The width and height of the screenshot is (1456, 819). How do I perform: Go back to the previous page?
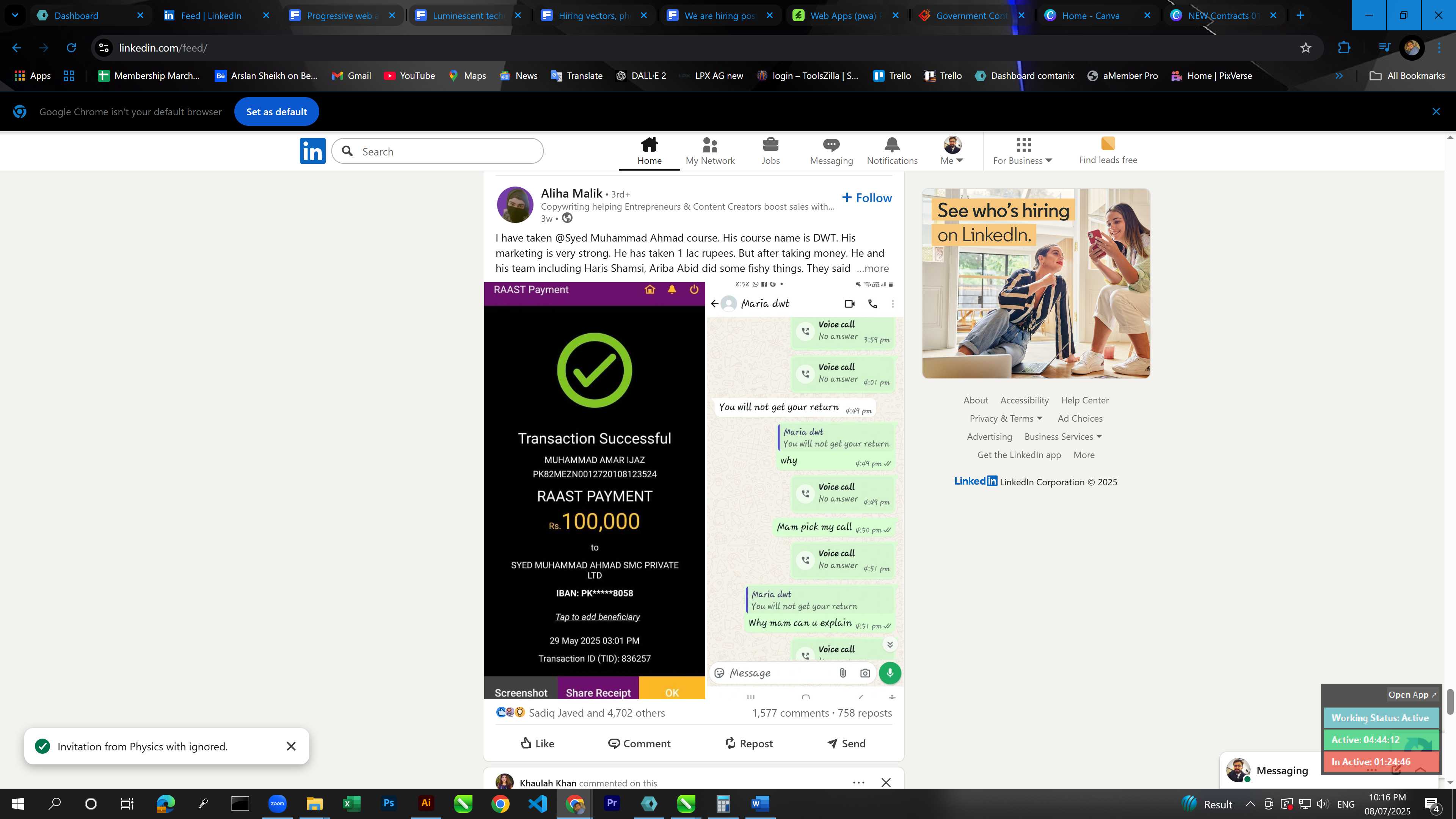point(17,48)
